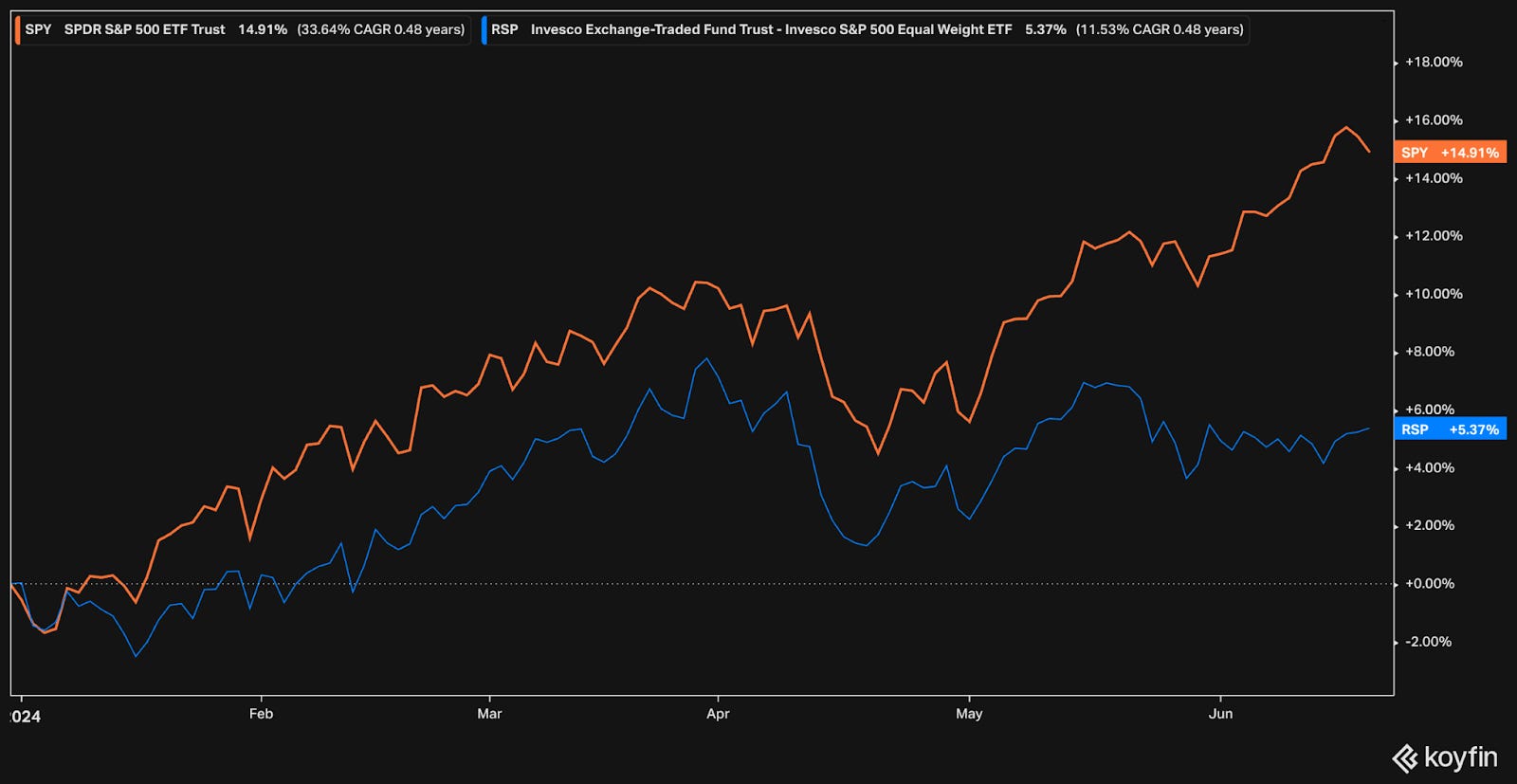Click the +18.00% axis label
Viewport: 1517px width, 784px height.
click(1434, 62)
